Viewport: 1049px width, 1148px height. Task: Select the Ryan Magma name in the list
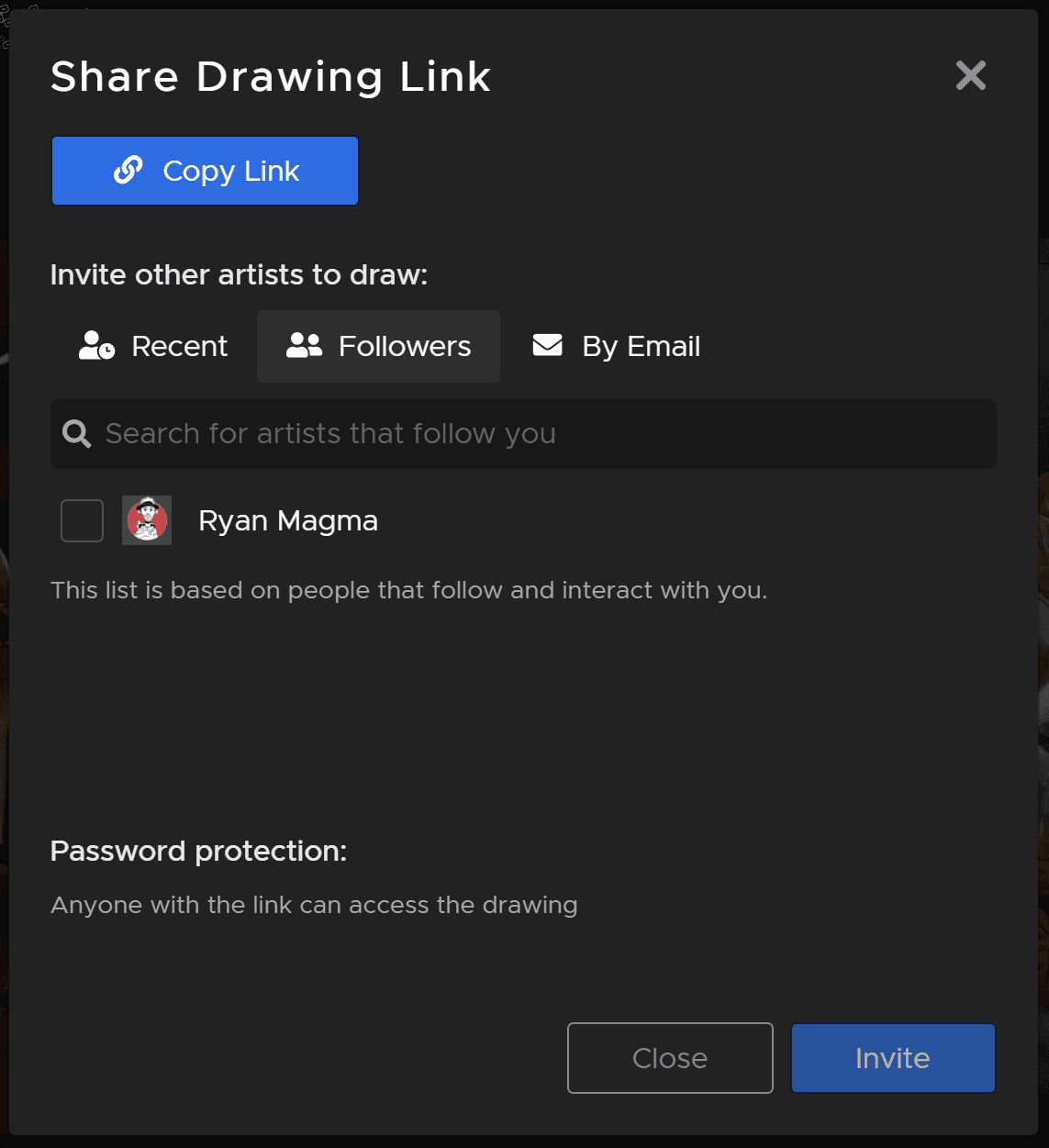[x=287, y=521]
